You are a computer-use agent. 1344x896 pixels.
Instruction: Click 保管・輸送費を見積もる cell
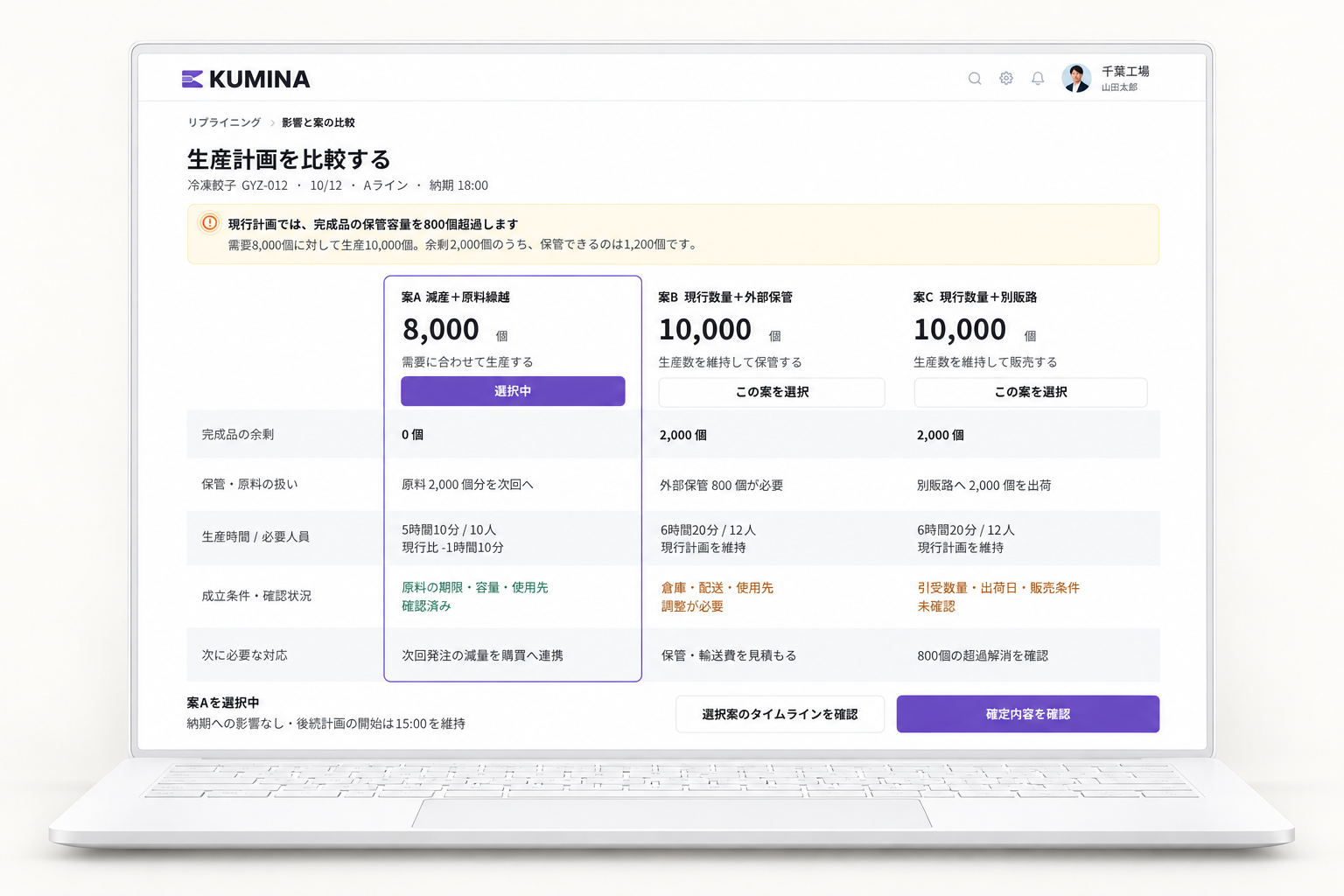point(729,655)
